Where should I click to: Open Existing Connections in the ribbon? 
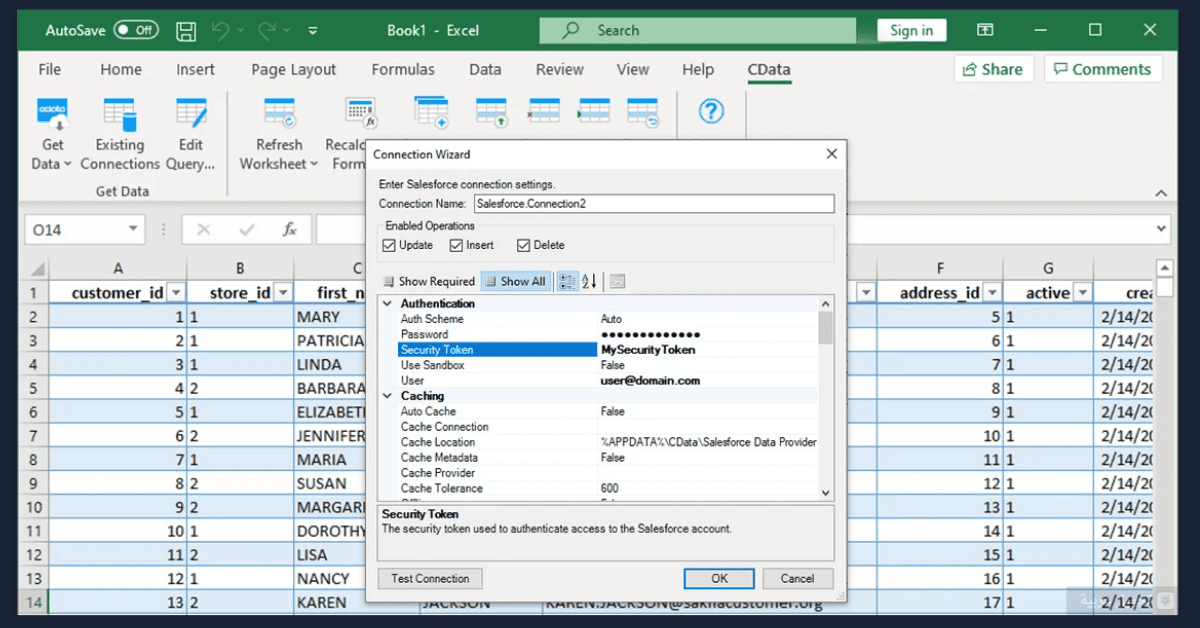pyautogui.click(x=120, y=135)
